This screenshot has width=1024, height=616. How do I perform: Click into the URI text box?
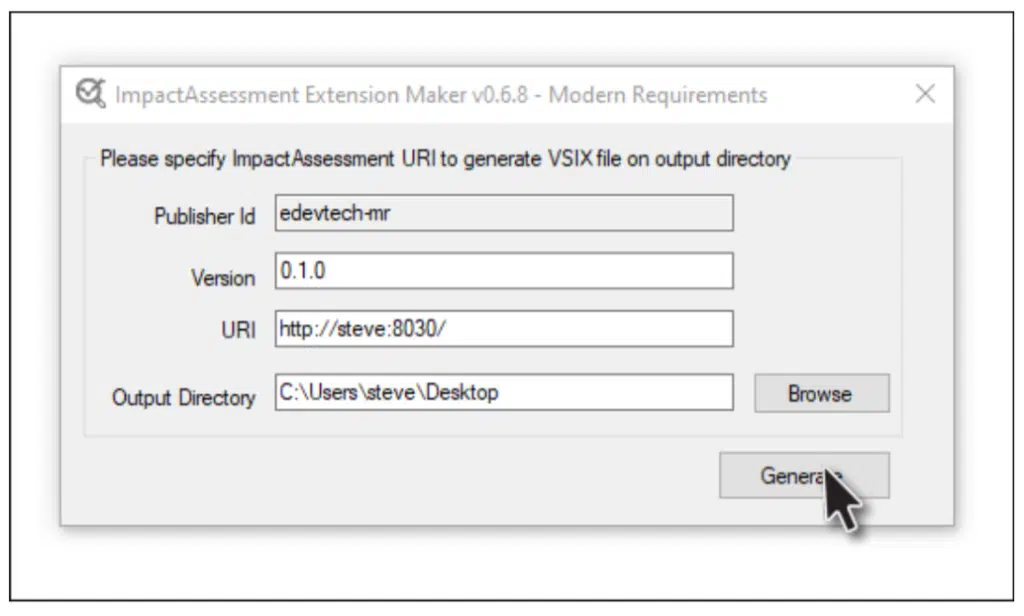pyautogui.click(x=503, y=329)
